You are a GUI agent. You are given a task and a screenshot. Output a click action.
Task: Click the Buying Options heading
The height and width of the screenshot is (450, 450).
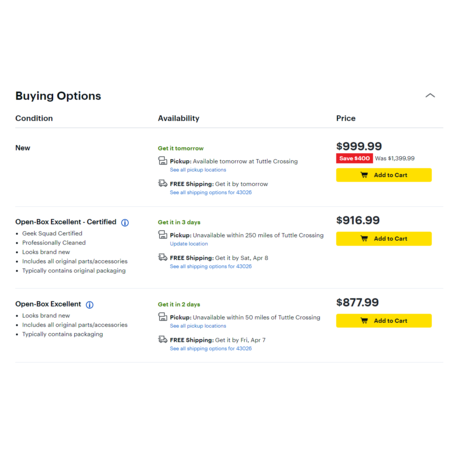[58, 96]
